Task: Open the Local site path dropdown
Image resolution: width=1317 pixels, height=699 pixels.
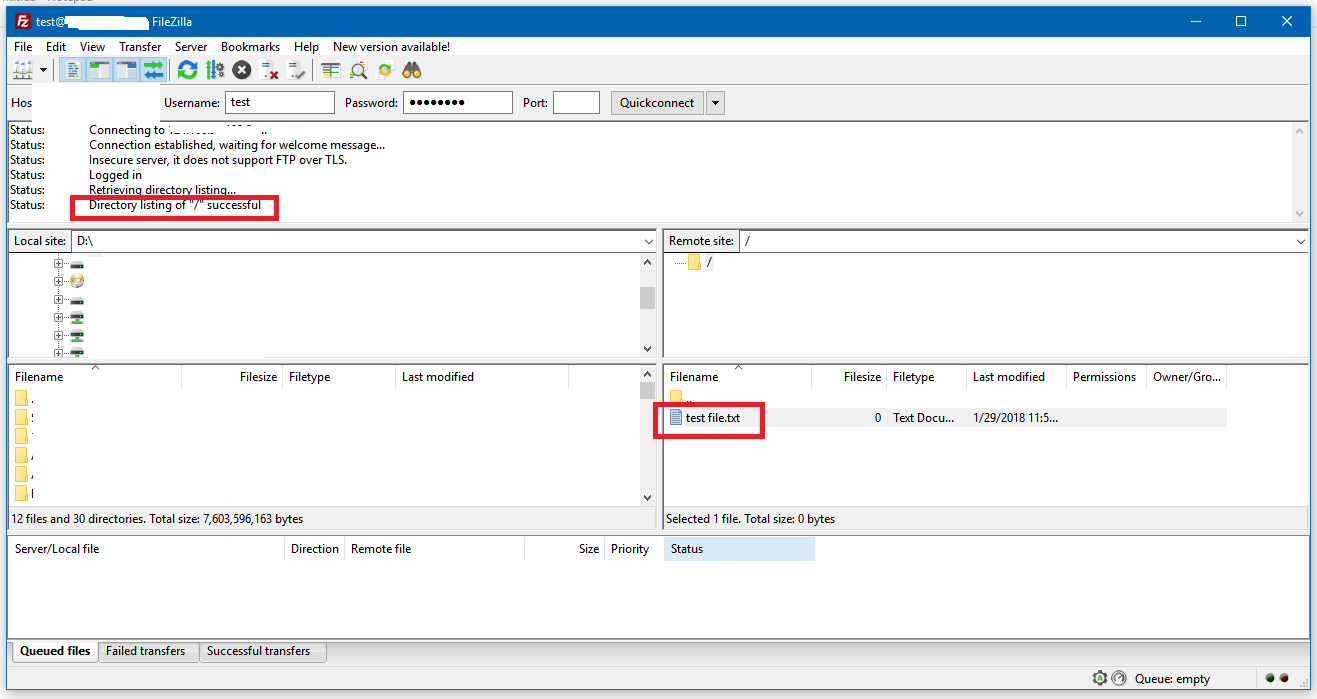Action: tap(648, 242)
